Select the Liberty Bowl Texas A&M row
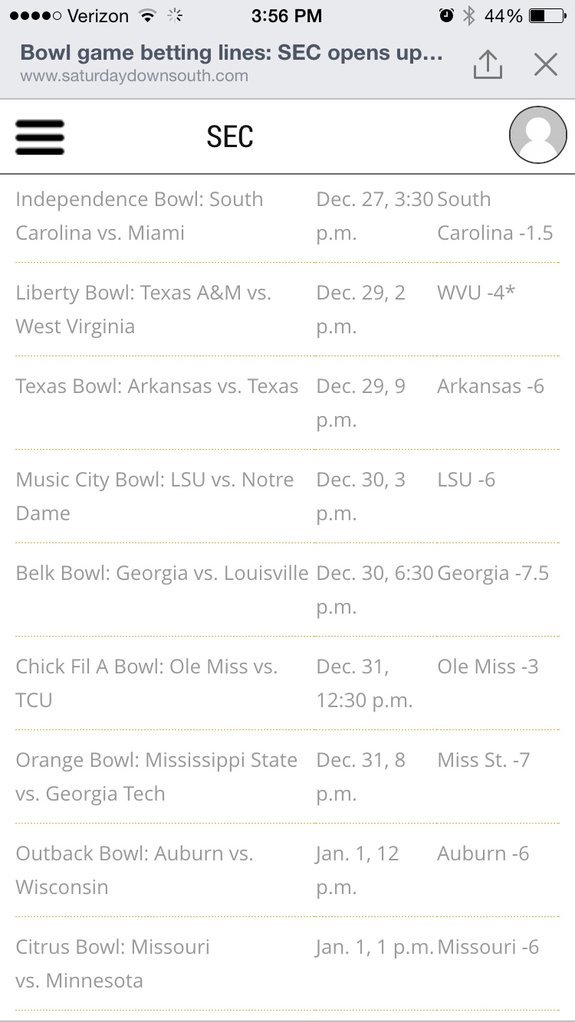Viewport: 575px width, 1022px height. tap(288, 310)
